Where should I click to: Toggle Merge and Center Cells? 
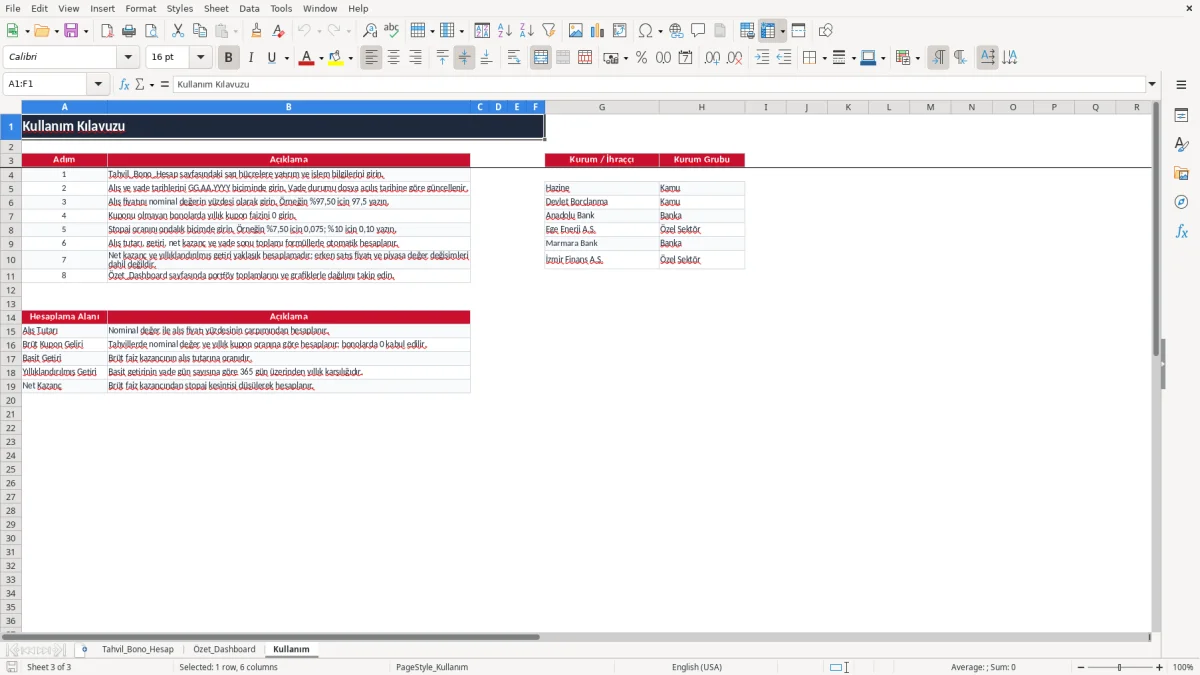click(x=541, y=58)
